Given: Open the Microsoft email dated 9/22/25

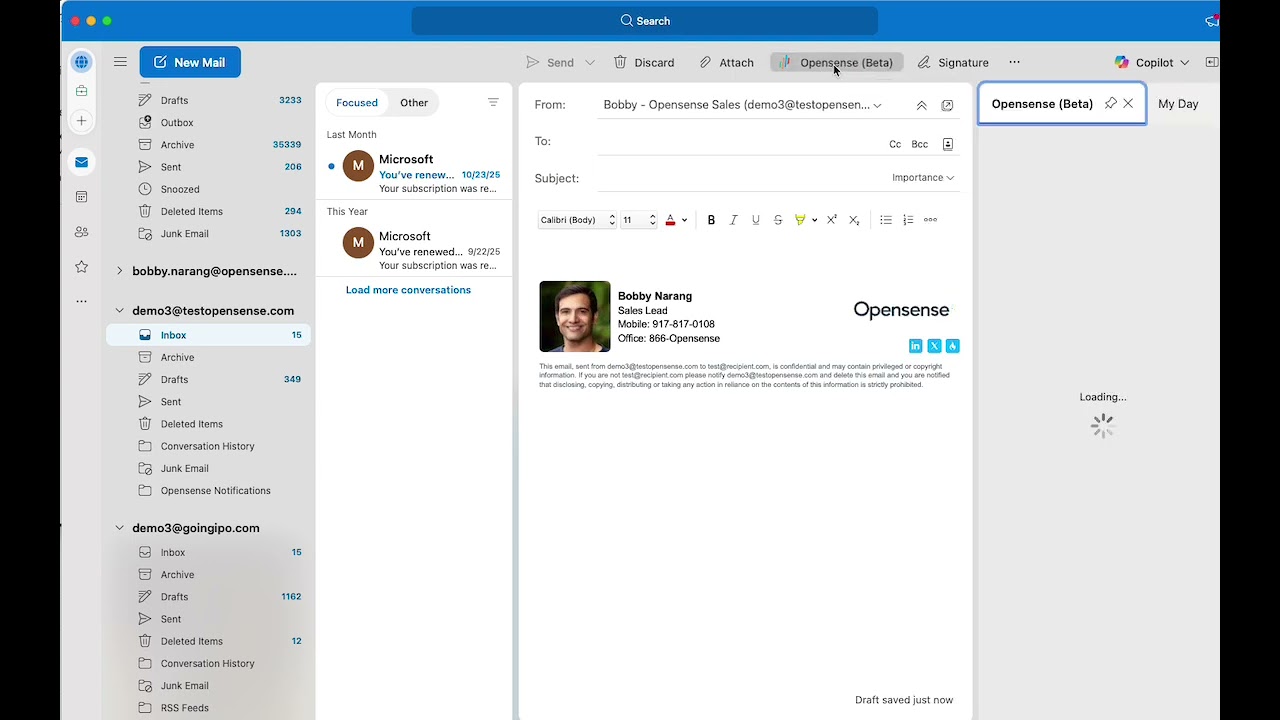Looking at the screenshot, I should click(414, 250).
